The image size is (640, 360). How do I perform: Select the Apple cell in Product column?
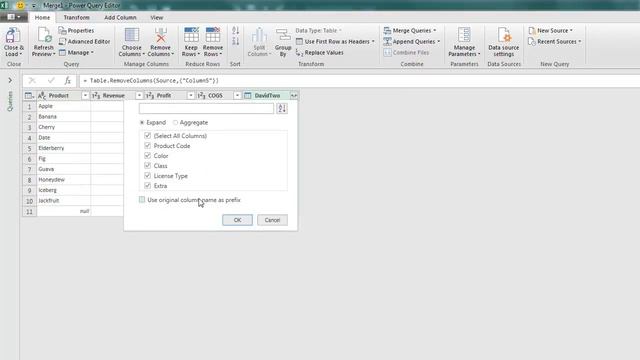click(x=63, y=106)
